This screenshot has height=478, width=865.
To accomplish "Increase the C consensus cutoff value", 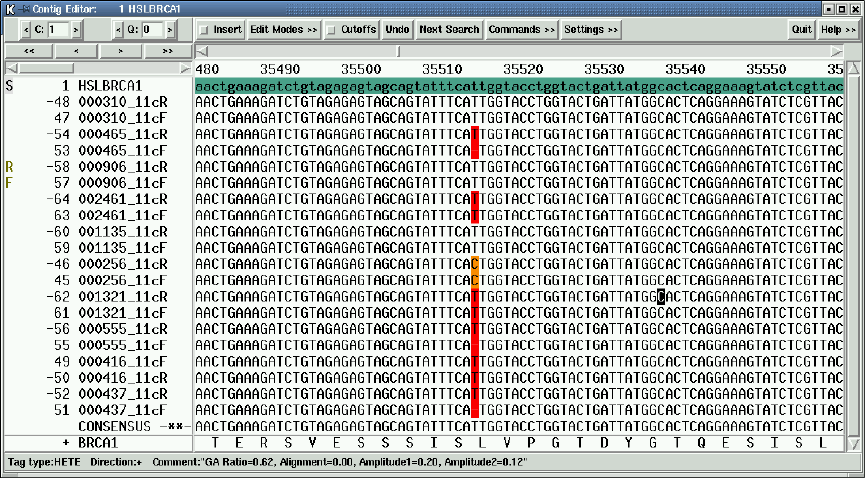I will (x=76, y=30).
